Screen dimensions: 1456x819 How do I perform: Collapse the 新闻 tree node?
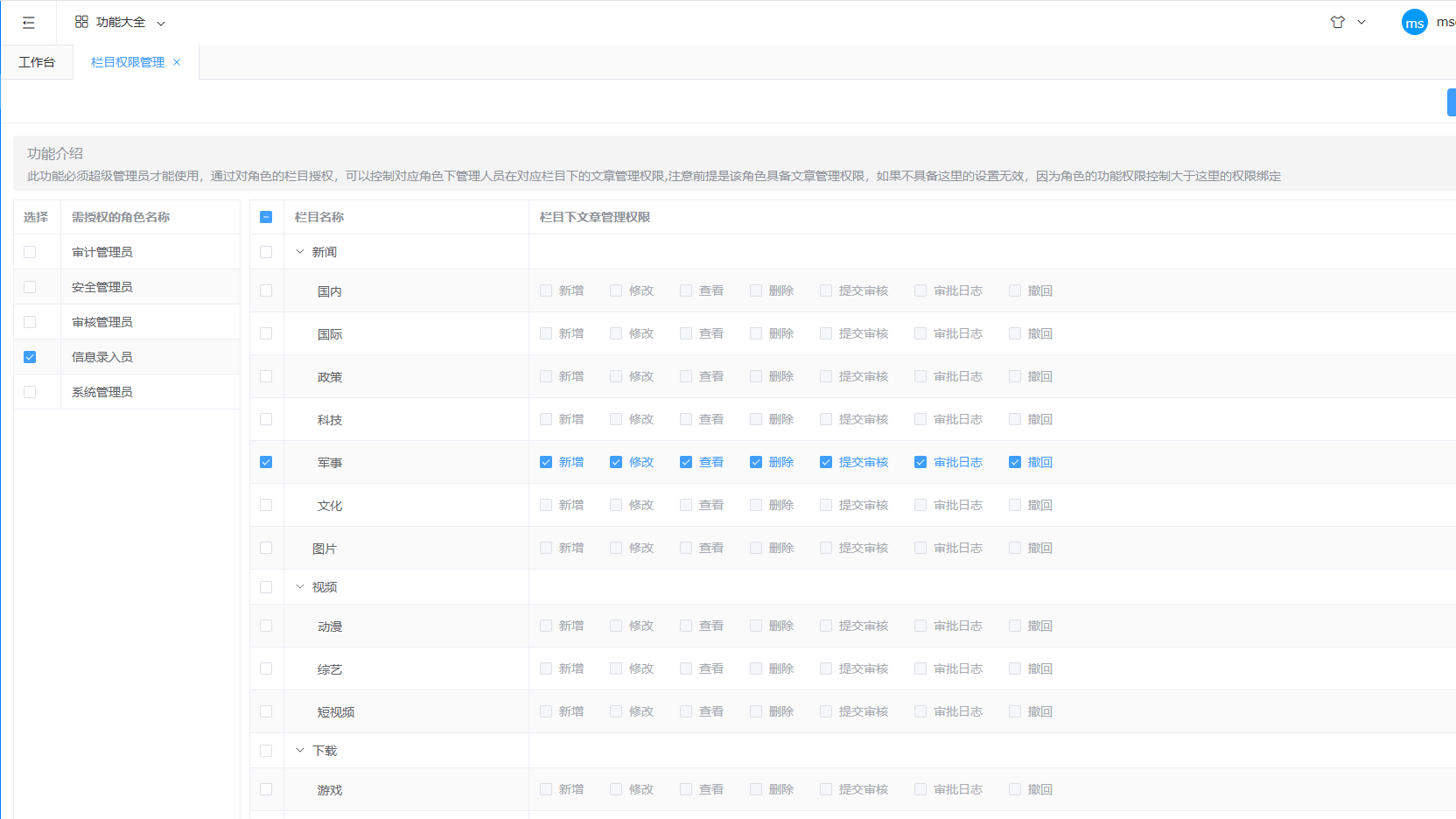click(300, 252)
